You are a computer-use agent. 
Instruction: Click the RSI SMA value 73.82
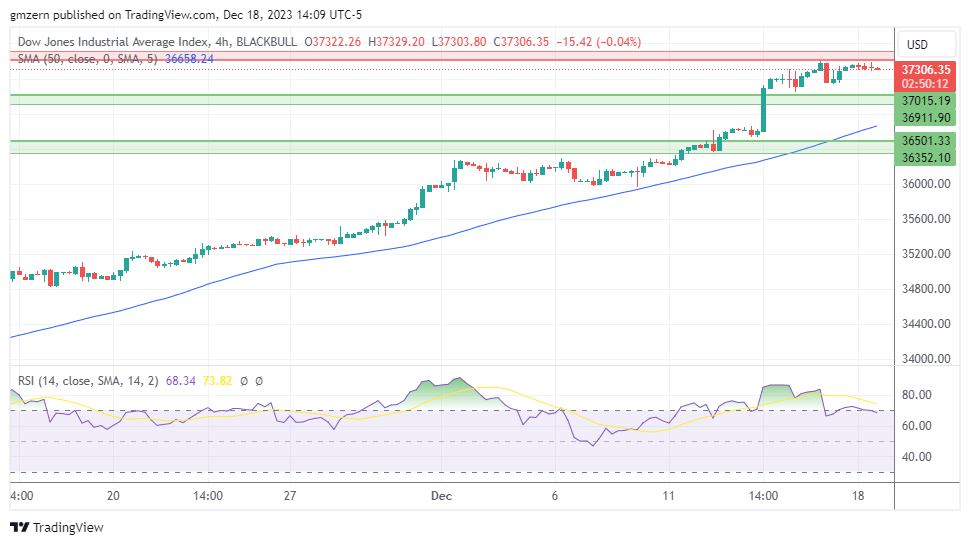[217, 381]
